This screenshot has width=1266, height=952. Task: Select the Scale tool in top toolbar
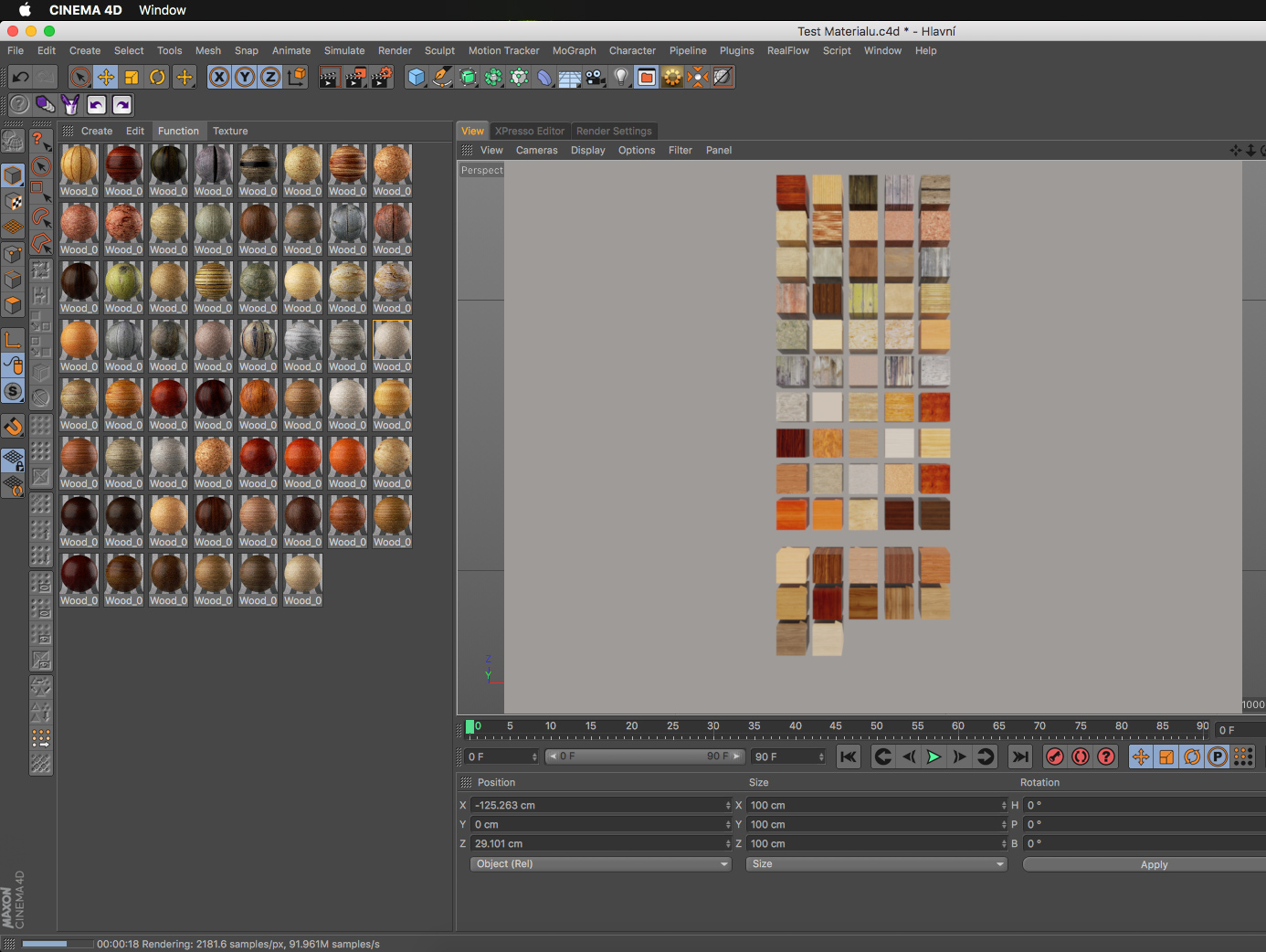pos(132,78)
